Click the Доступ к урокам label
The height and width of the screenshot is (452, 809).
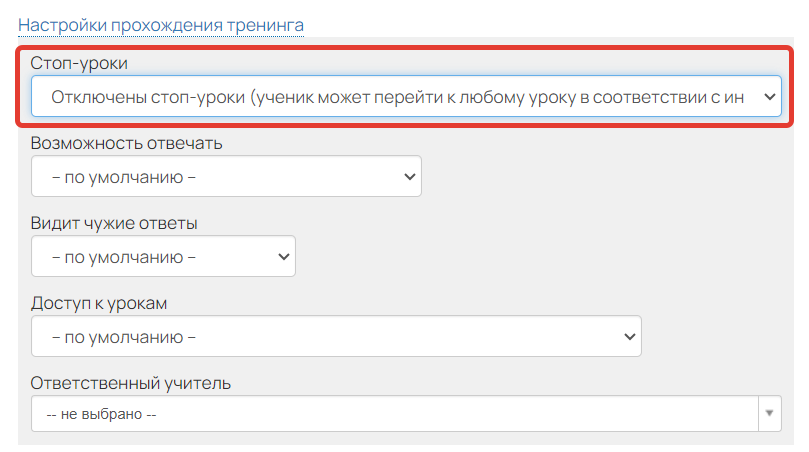pyautogui.click(x=99, y=303)
